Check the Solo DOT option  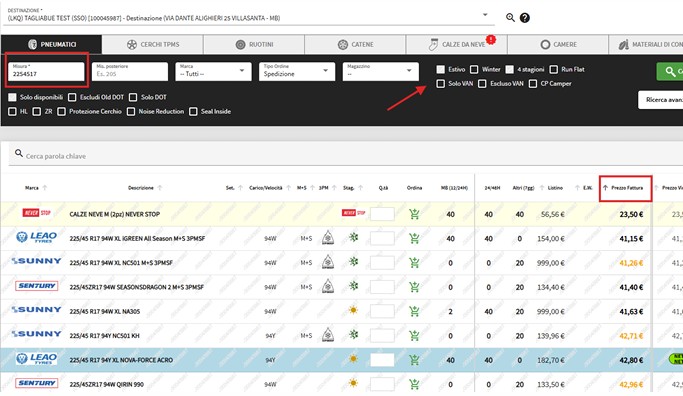(133, 97)
